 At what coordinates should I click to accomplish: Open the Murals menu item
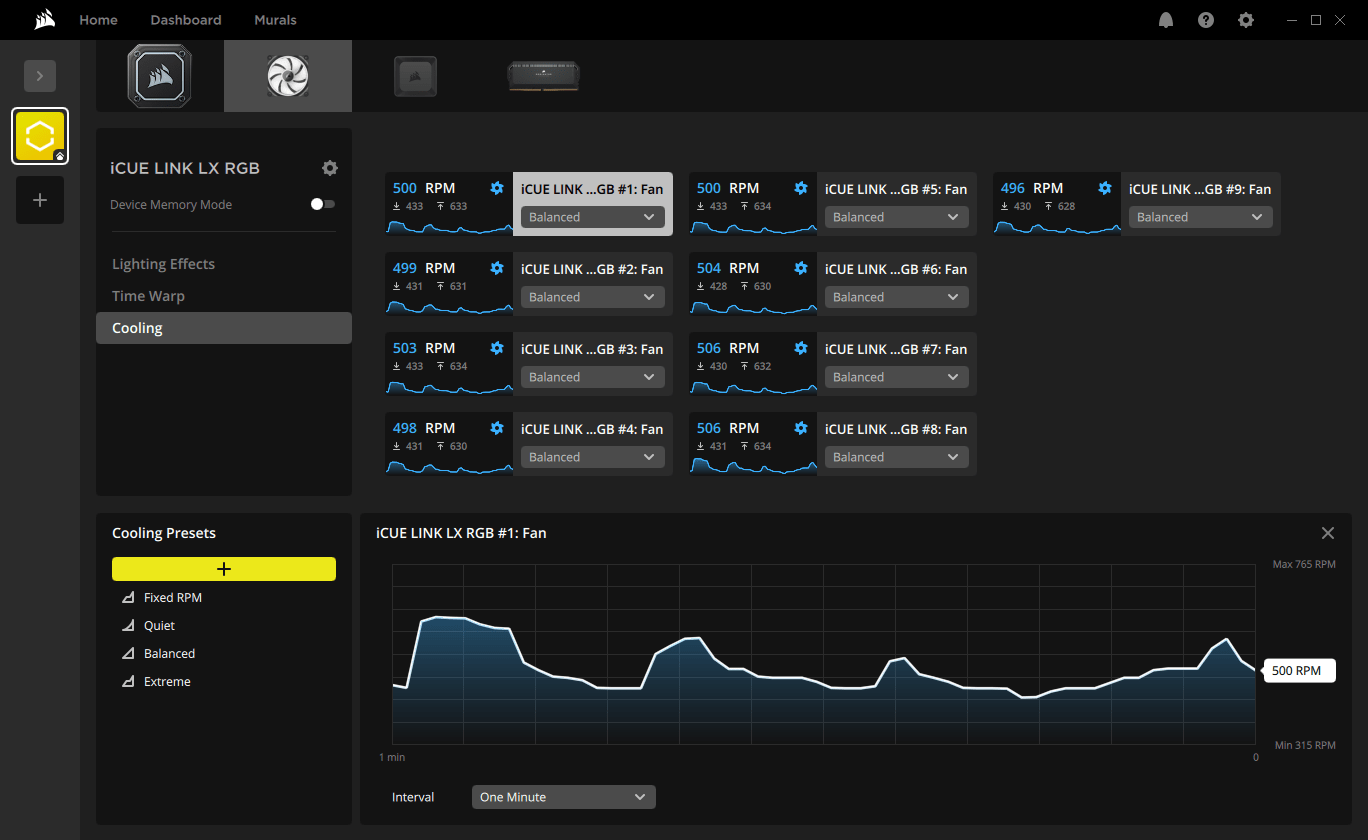click(x=275, y=20)
